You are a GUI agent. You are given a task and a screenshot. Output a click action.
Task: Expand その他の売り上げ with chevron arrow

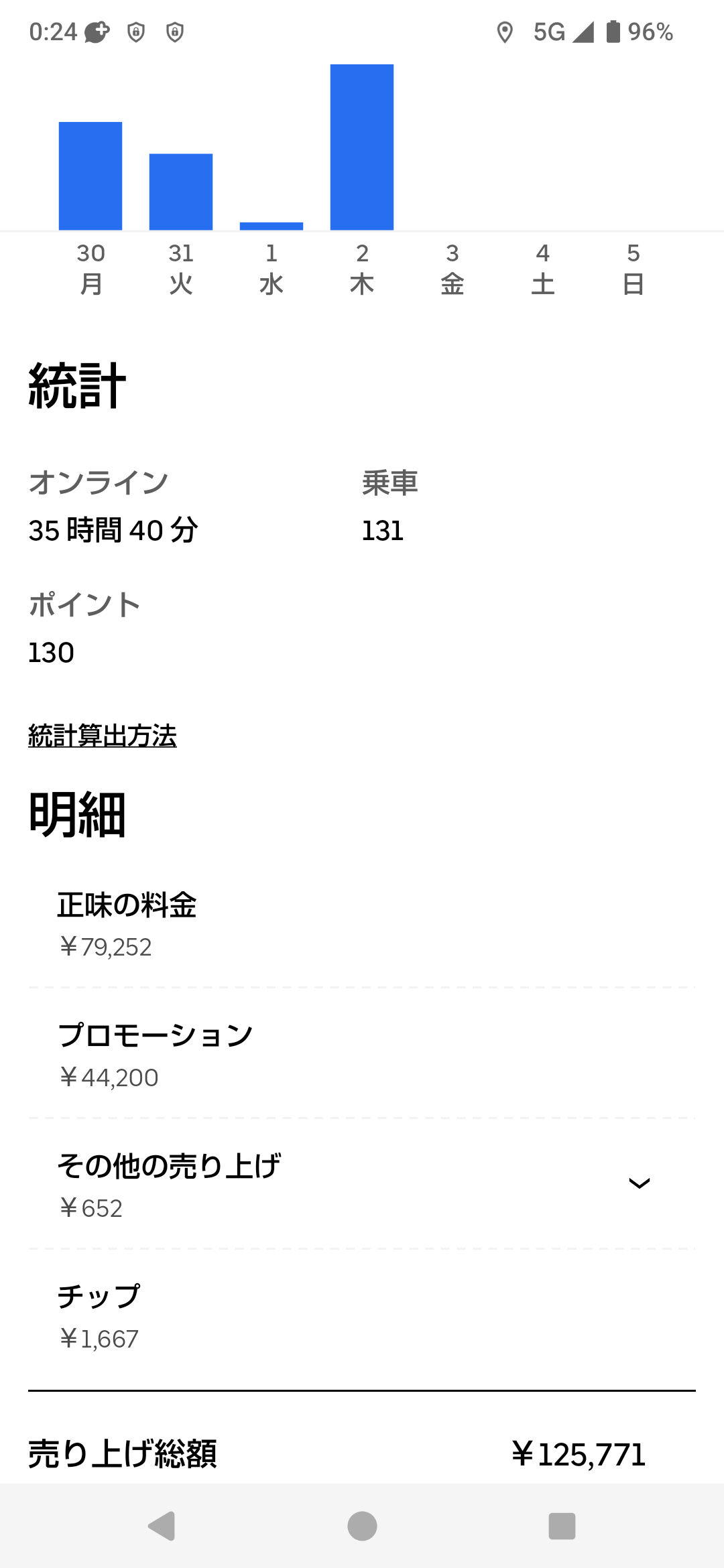639,1183
